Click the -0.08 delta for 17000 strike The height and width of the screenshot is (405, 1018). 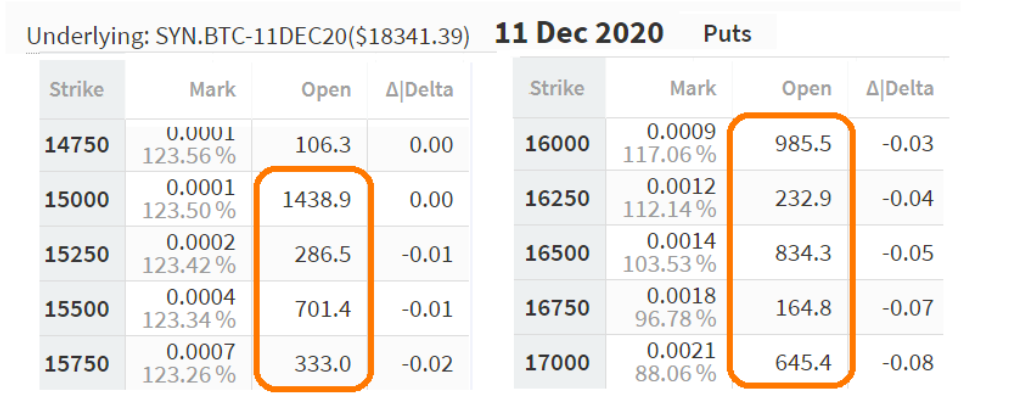(908, 362)
